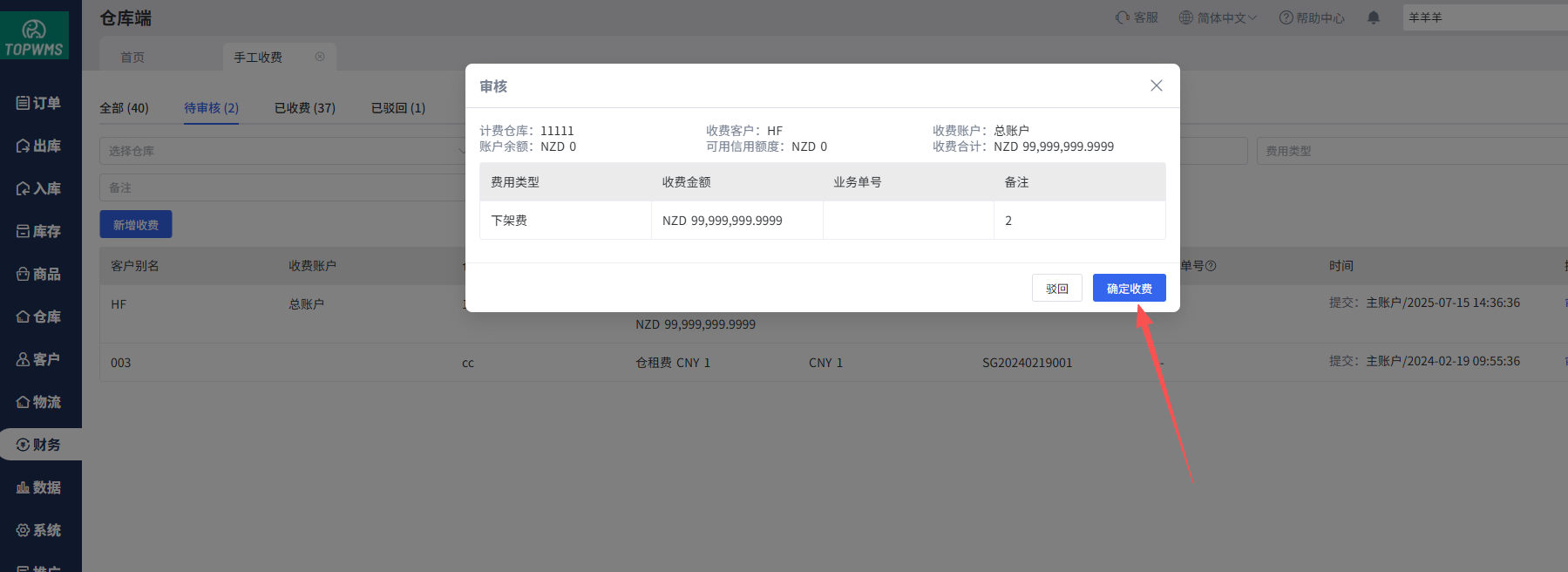Open the 羊羊羊 user account field

tap(1485, 17)
